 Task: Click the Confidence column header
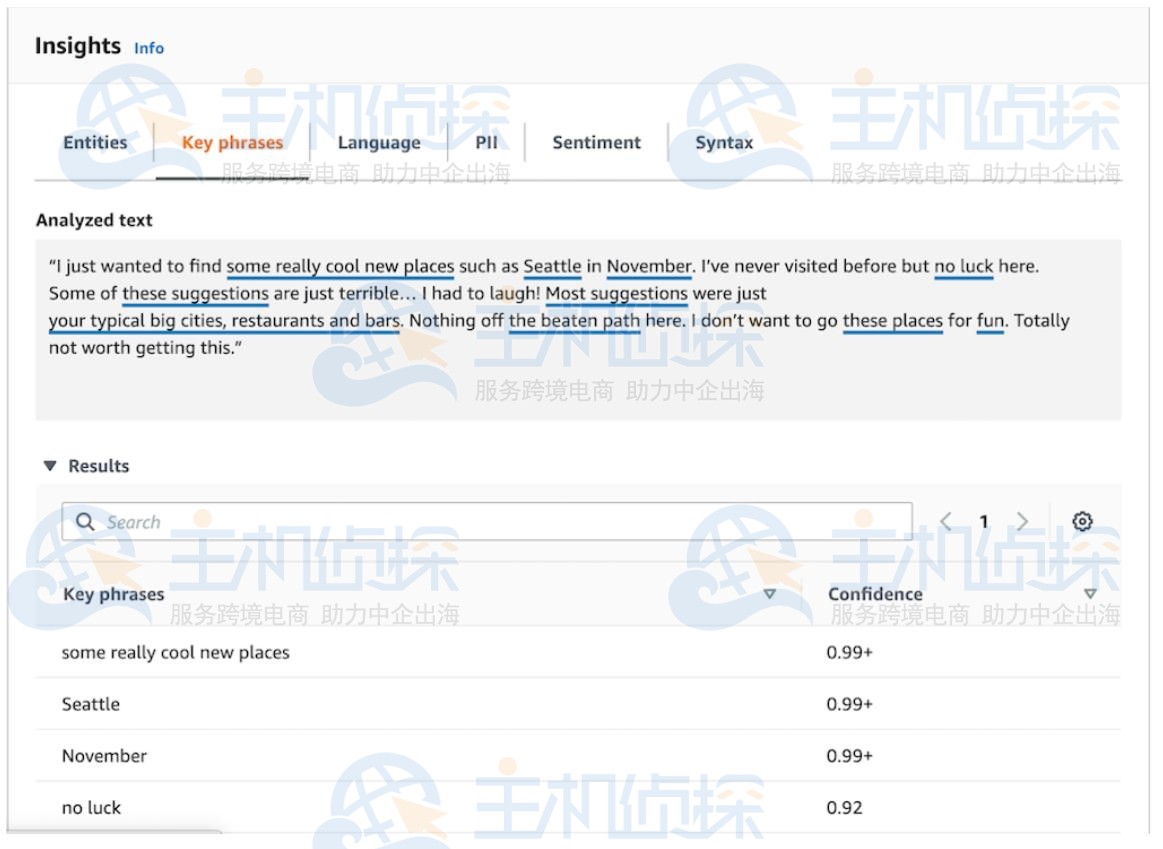(875, 594)
